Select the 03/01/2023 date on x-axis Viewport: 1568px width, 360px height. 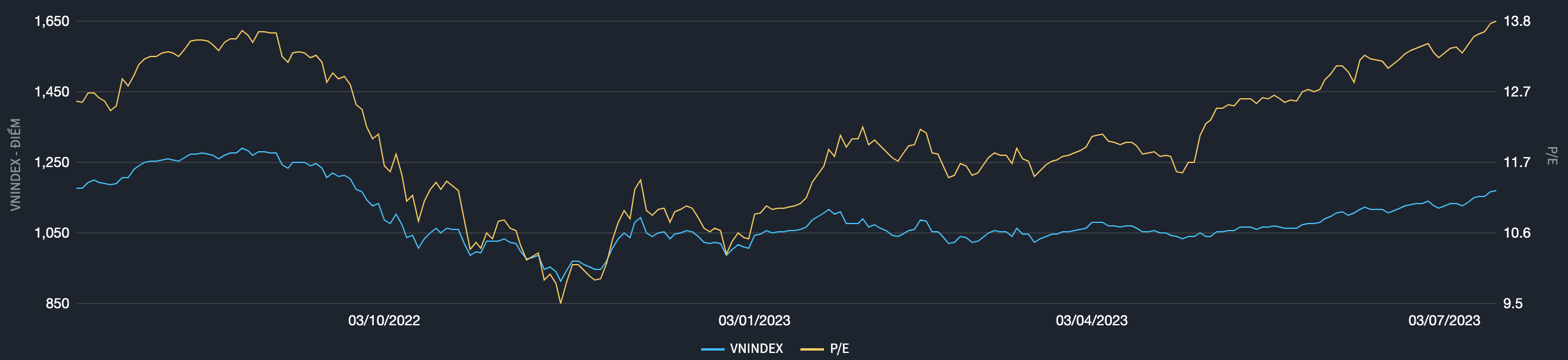pos(754,321)
